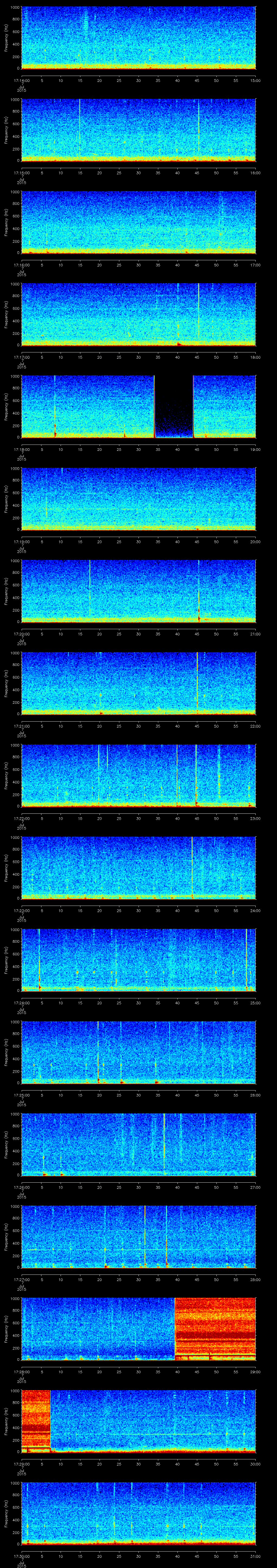Click the 17:21:00 start time label

pyautogui.click(x=21, y=726)
